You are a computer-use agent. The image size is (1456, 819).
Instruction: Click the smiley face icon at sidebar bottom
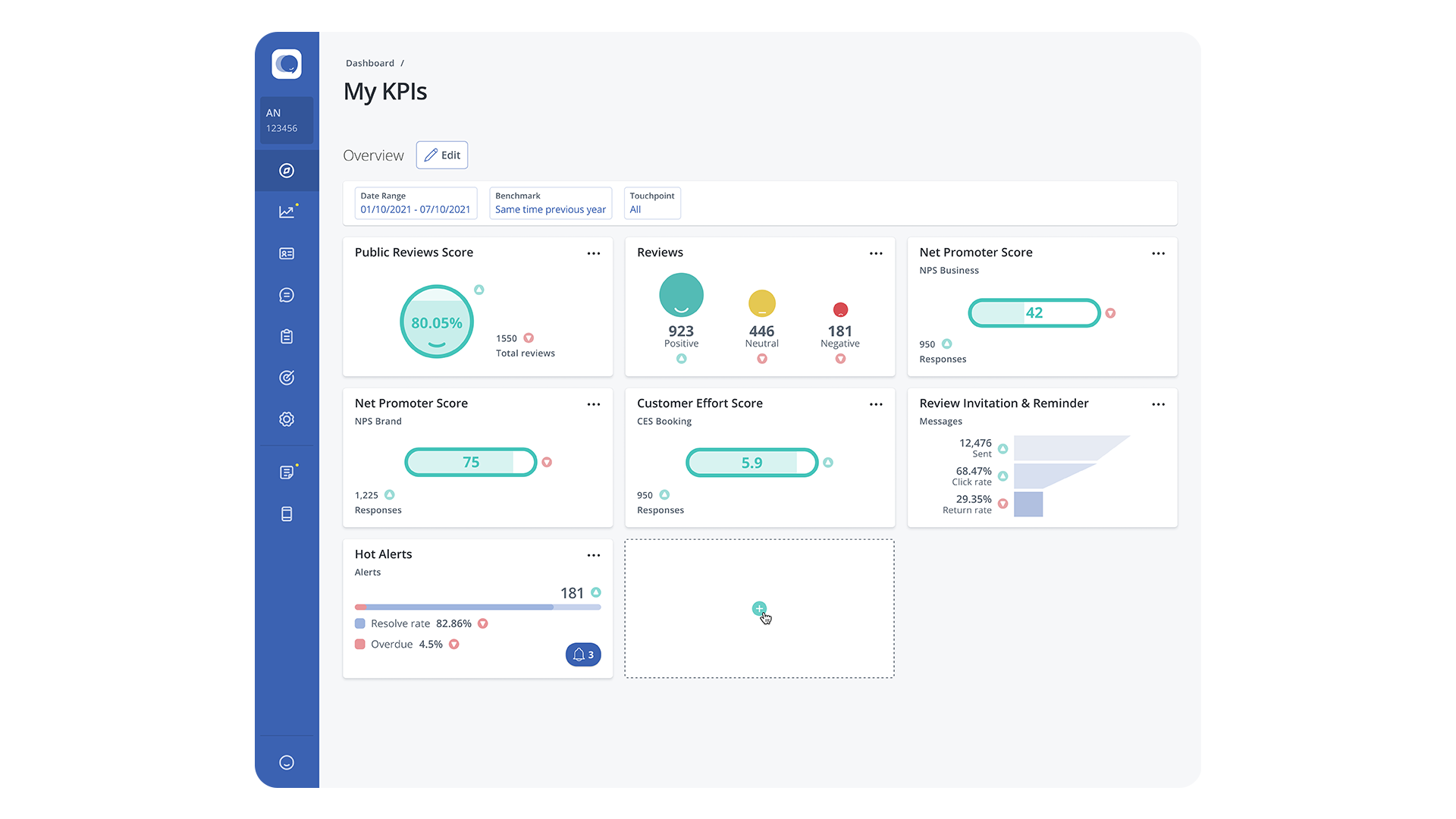pos(287,763)
